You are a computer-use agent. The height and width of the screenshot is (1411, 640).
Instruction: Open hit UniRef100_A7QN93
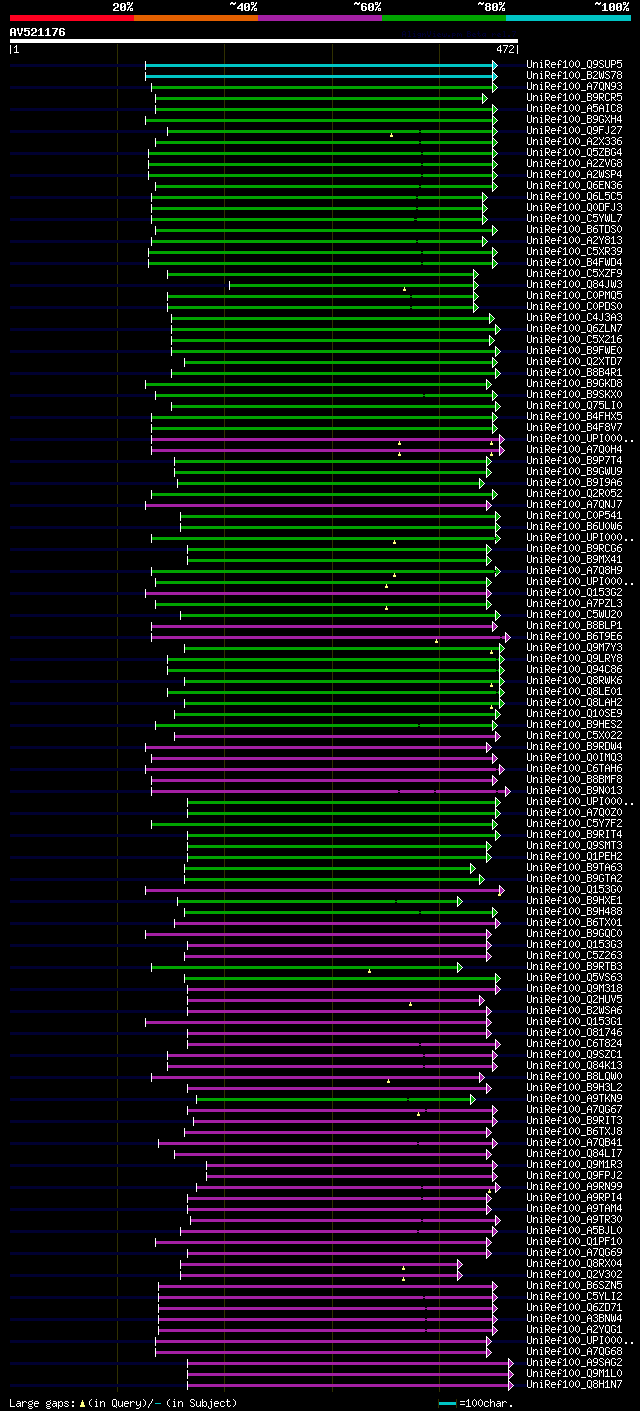click(574, 87)
